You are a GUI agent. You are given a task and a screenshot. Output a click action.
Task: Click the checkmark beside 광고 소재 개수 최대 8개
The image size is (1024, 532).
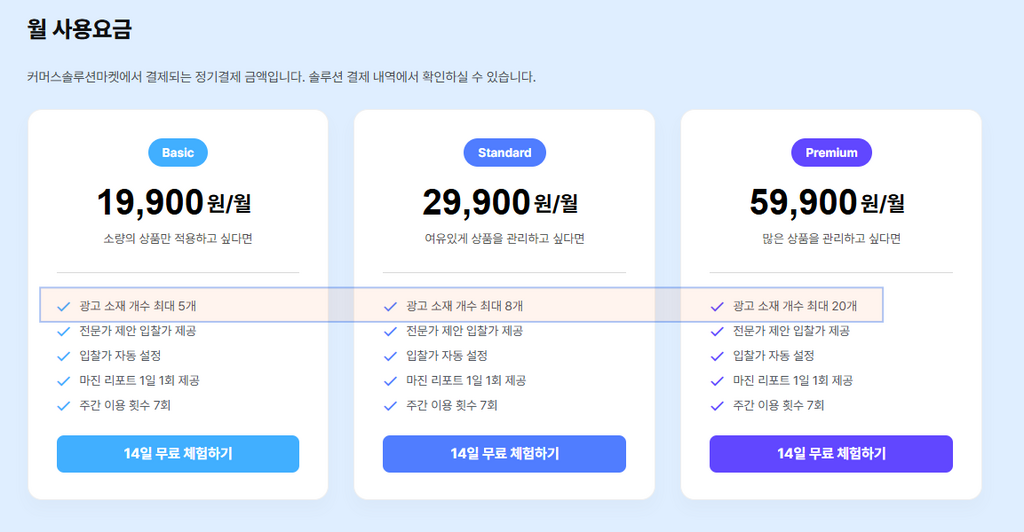(x=390, y=307)
